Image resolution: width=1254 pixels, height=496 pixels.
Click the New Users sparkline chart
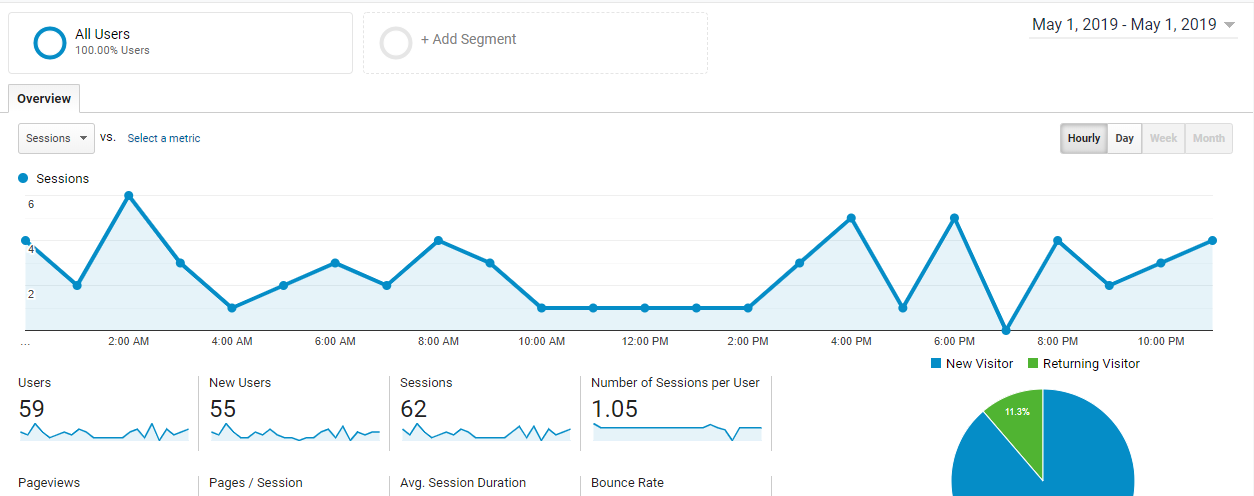tap(295, 432)
